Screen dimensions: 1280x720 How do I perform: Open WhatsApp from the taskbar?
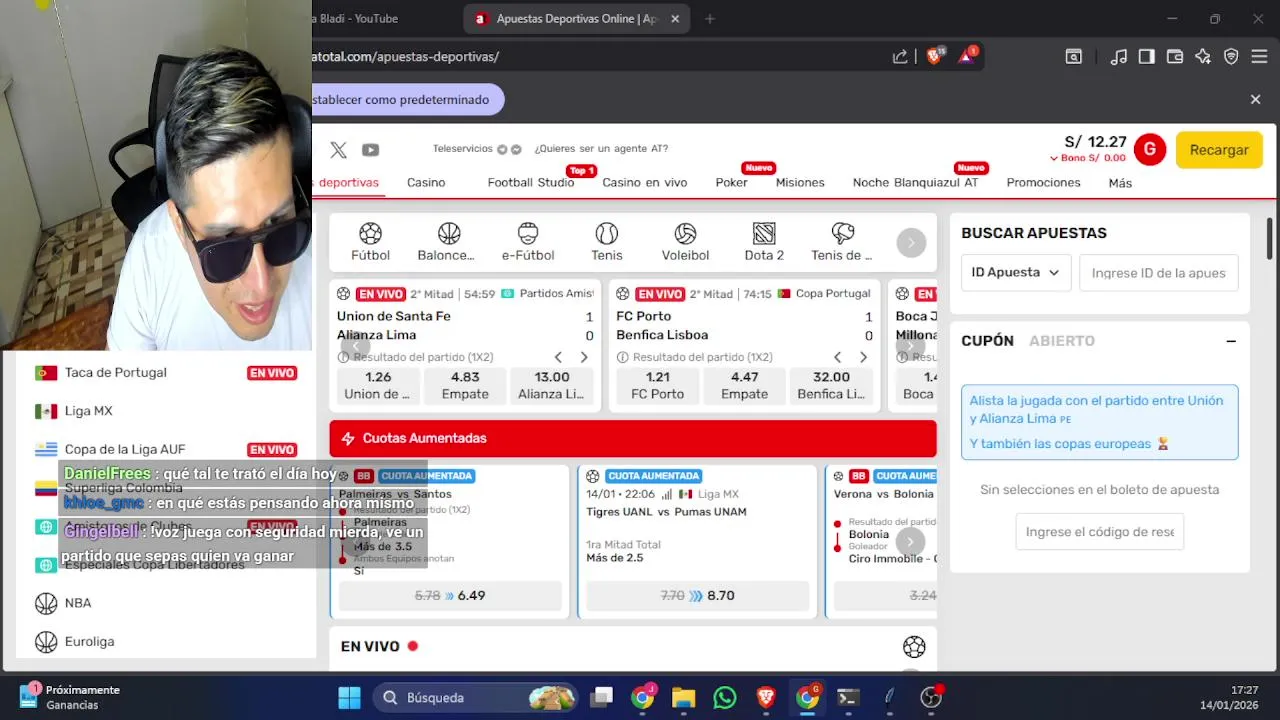(x=724, y=697)
